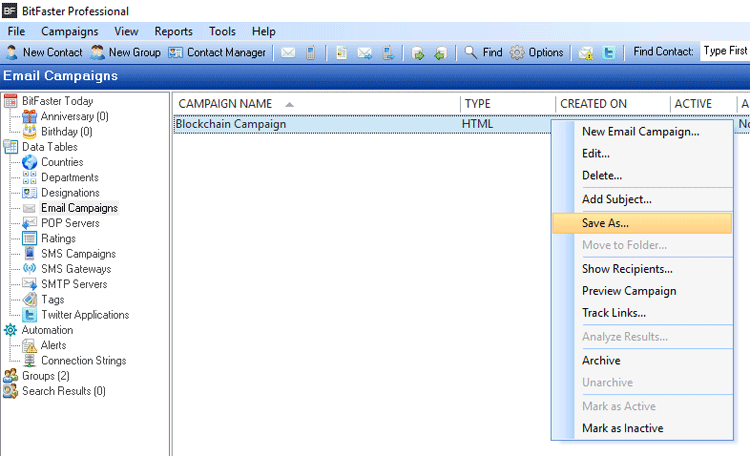750x456 pixels.
Task: Open the SMS Gateways tree node
Action: click(x=75, y=269)
